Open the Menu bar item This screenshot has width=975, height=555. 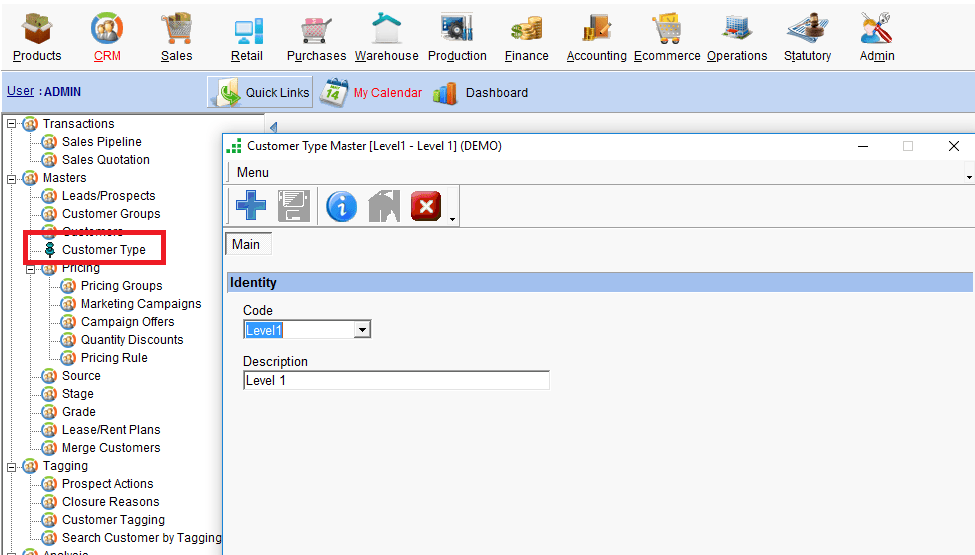click(x=252, y=172)
